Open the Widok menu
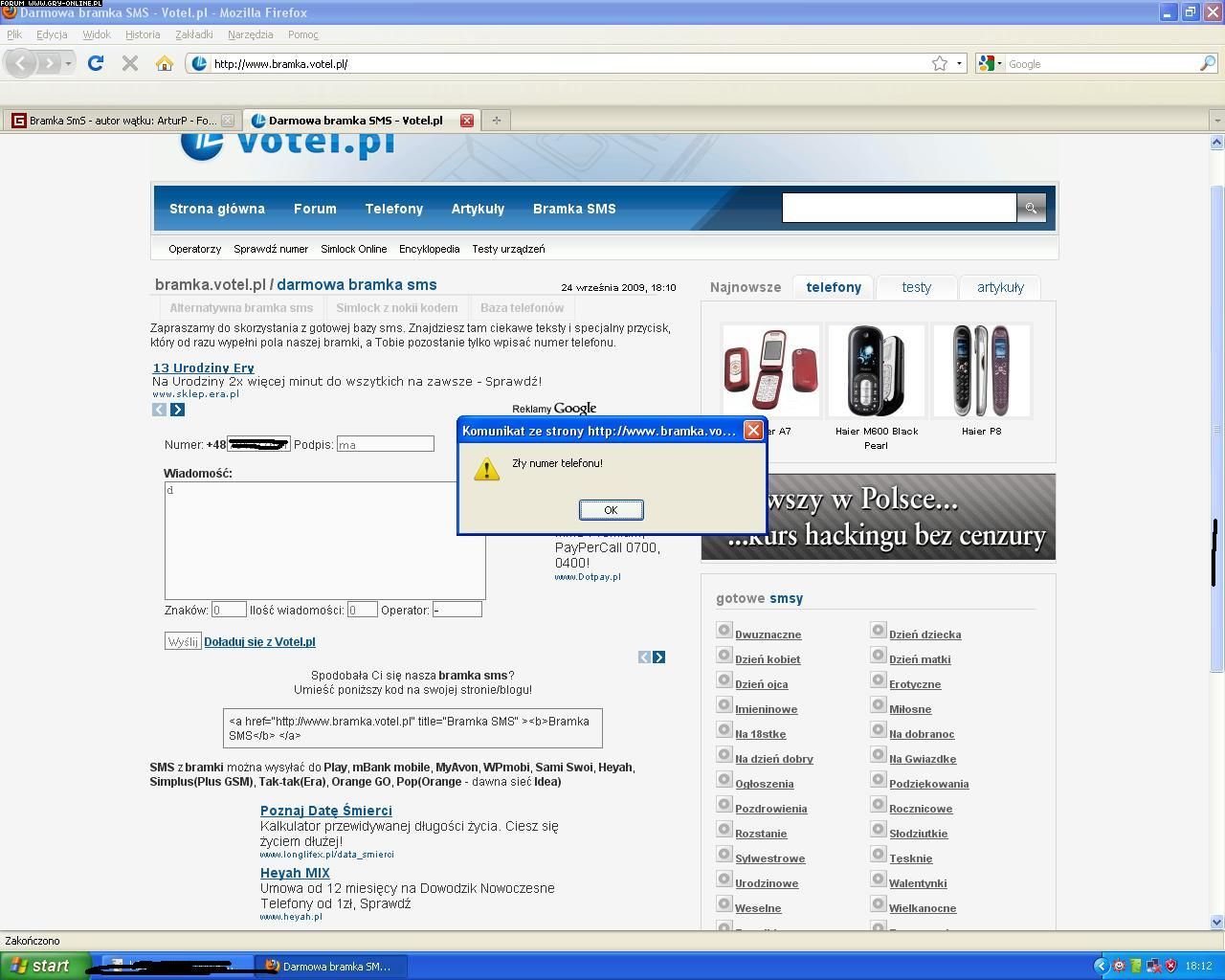Screen dimensions: 1225x980 click(96, 34)
